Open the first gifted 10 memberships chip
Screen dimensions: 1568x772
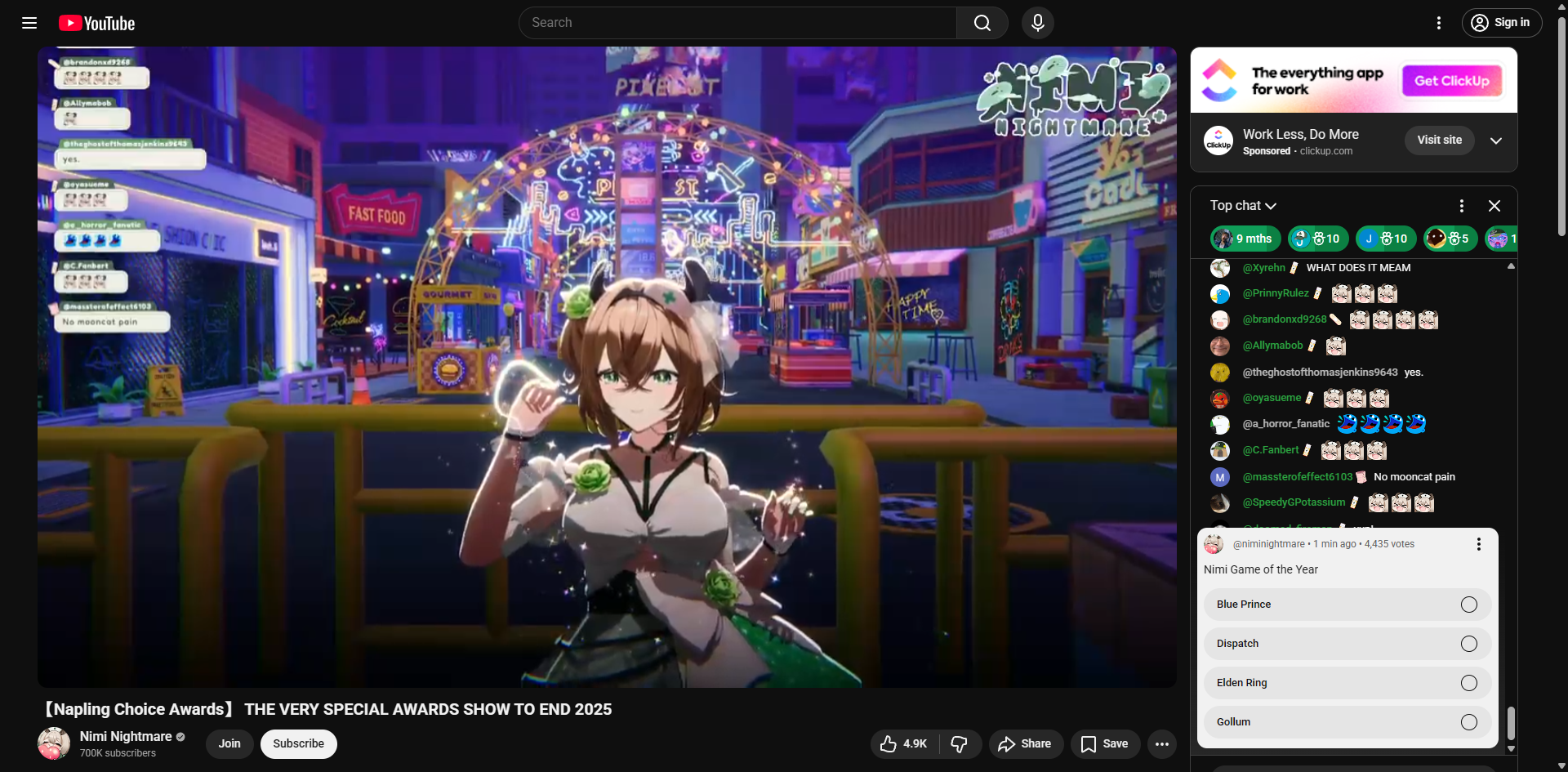(1318, 239)
